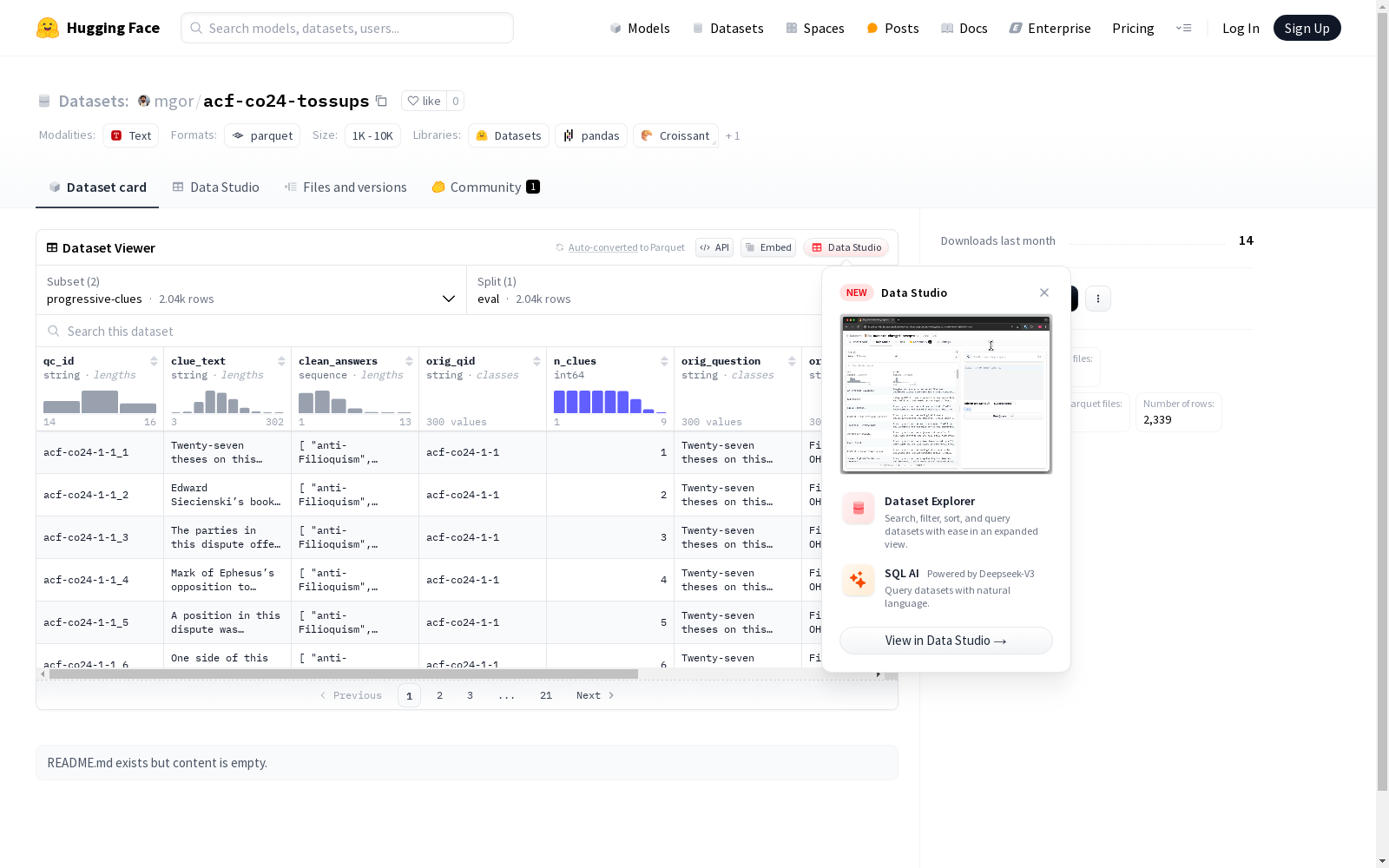Click the cell "Mark of Ephesus's opposition"
The image size is (1389, 868).
227,580
